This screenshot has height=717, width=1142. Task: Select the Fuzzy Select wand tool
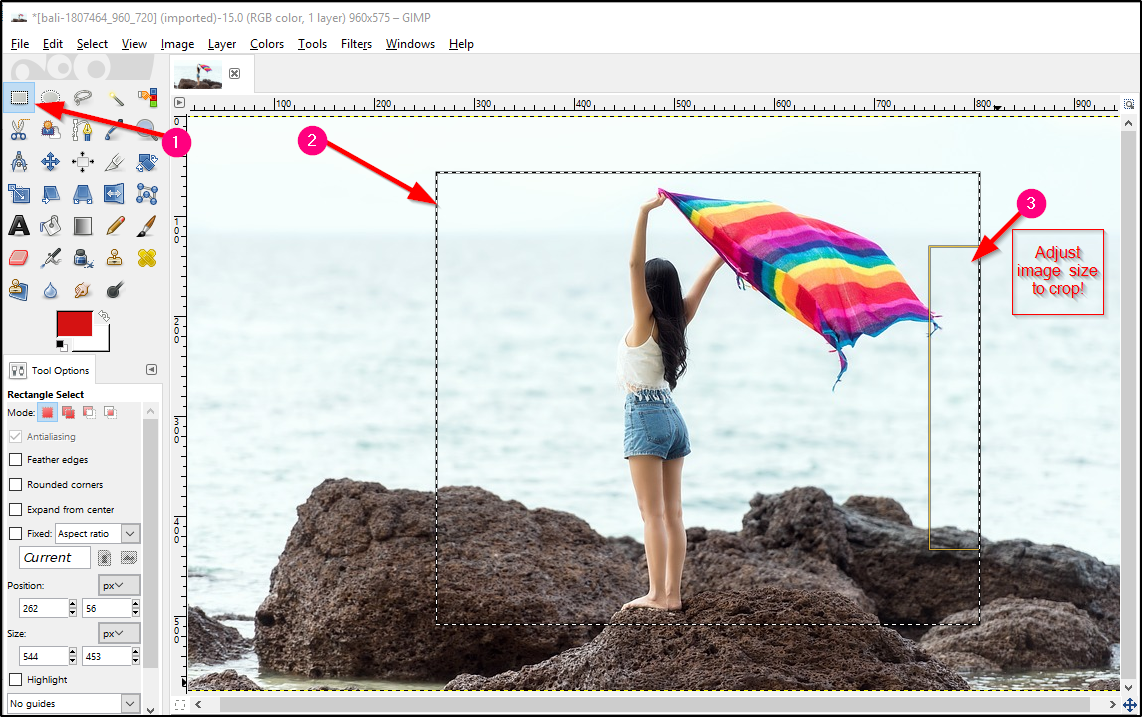point(114,97)
